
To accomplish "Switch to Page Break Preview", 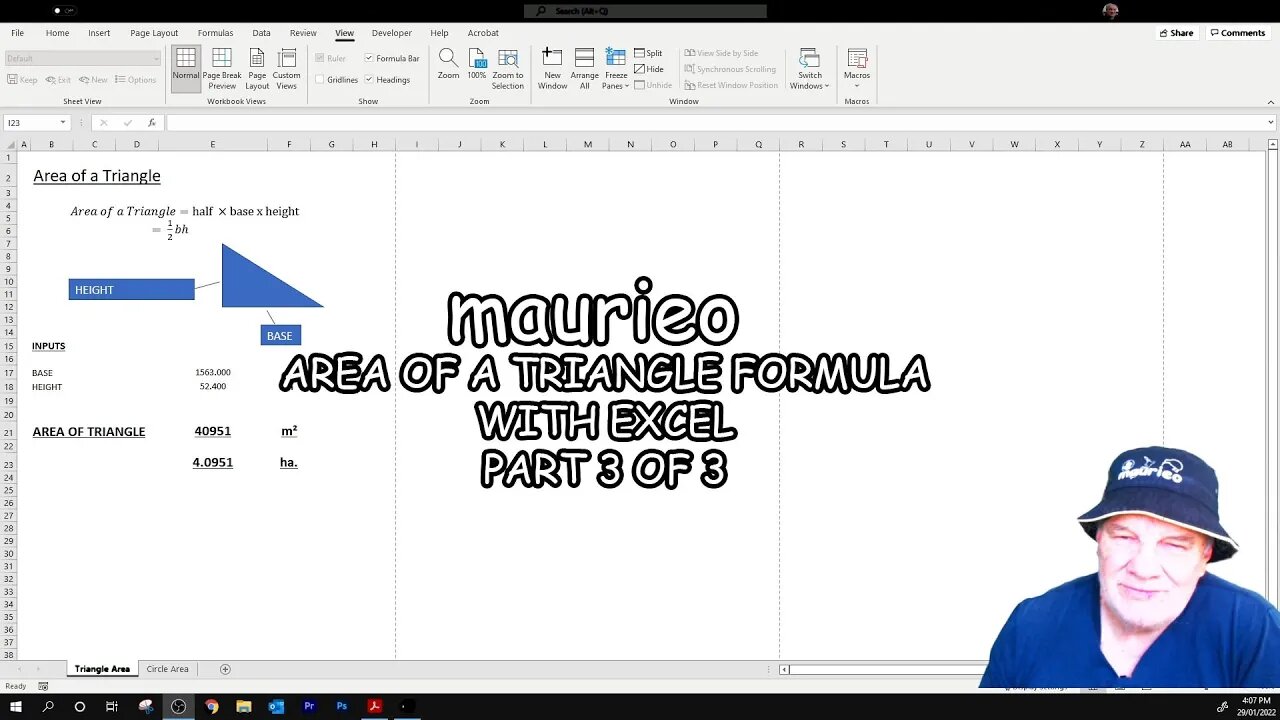I will [222, 69].
